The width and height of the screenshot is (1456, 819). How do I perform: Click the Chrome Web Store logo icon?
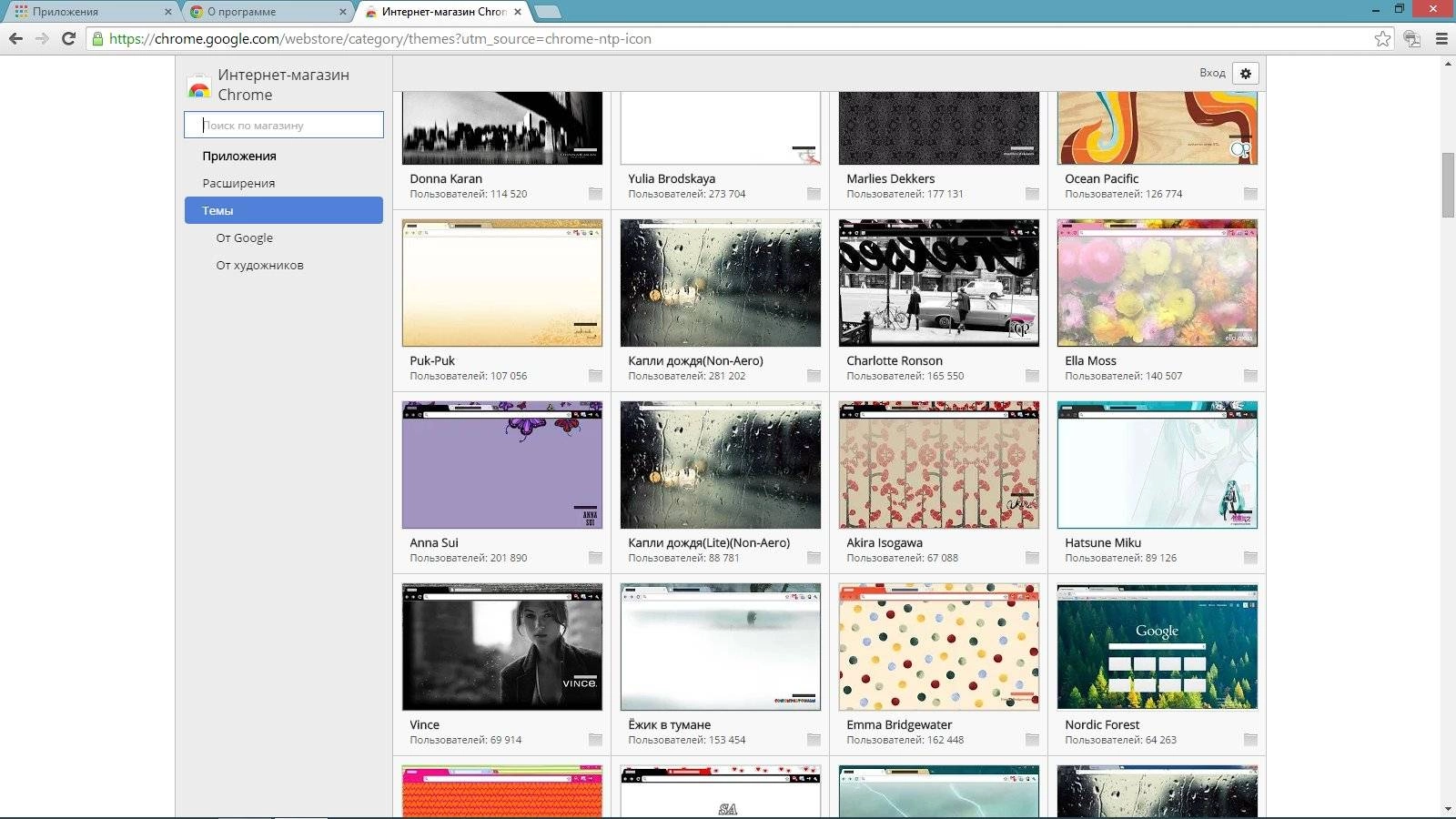click(198, 86)
